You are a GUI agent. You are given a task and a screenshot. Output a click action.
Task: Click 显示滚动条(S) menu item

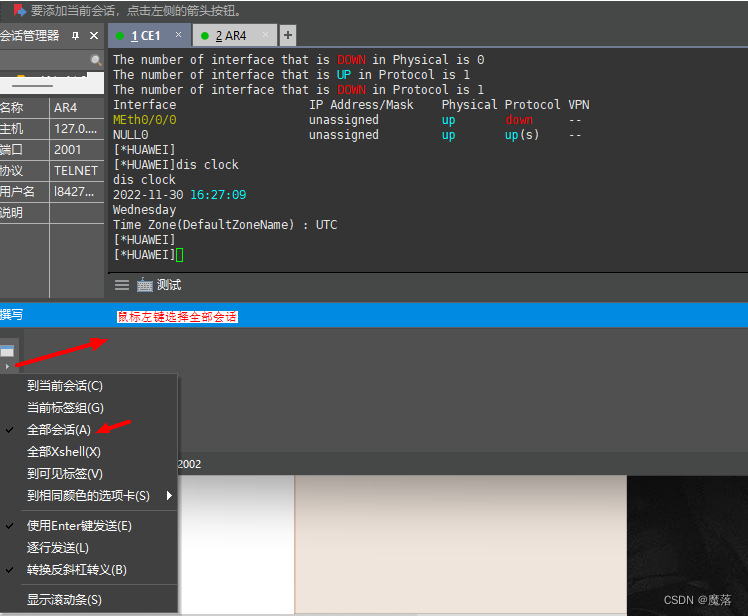pyautogui.click(x=64, y=599)
